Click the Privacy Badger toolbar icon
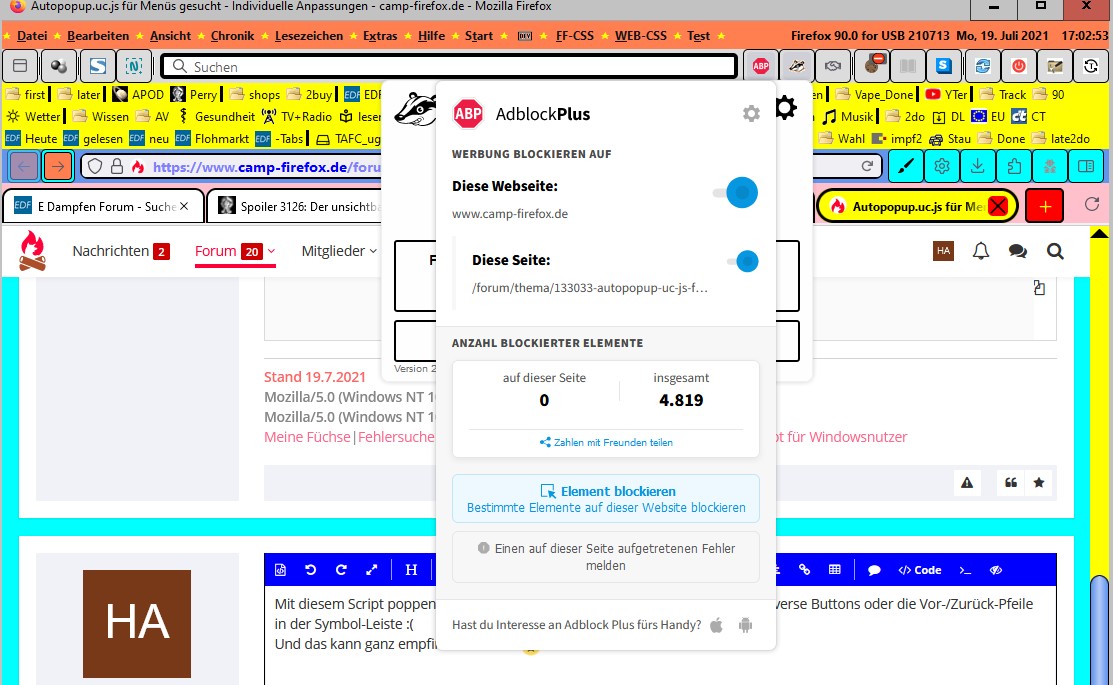The height and width of the screenshot is (685, 1113). (x=796, y=67)
